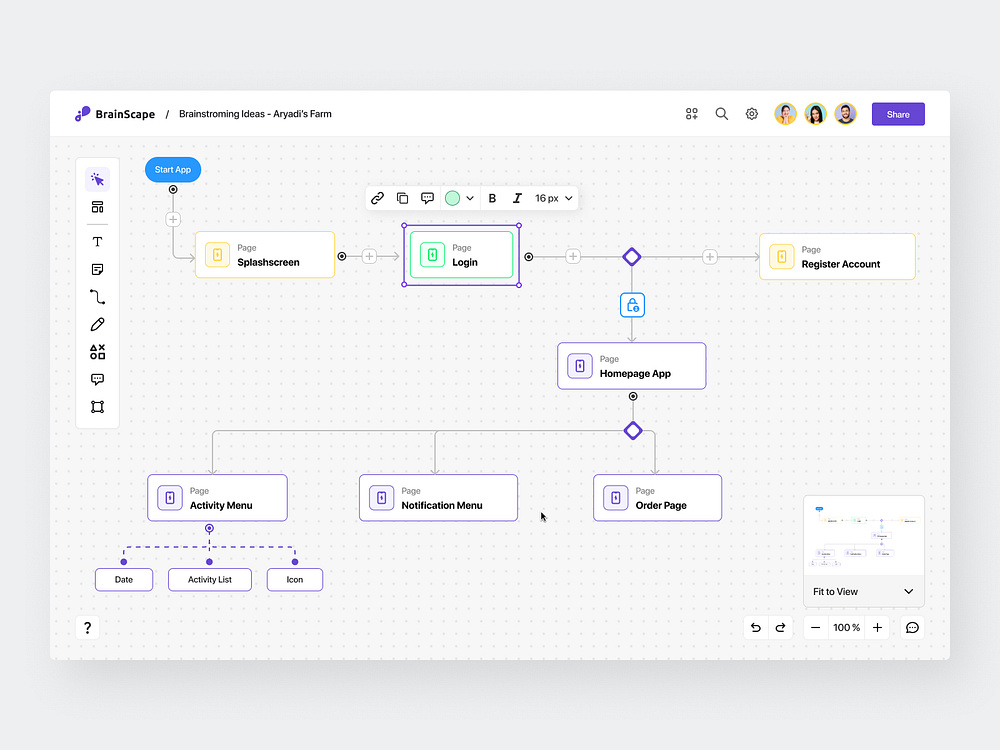This screenshot has width=1000, height=750.
Task: Toggle bold formatting for Login node
Action: tap(492, 198)
